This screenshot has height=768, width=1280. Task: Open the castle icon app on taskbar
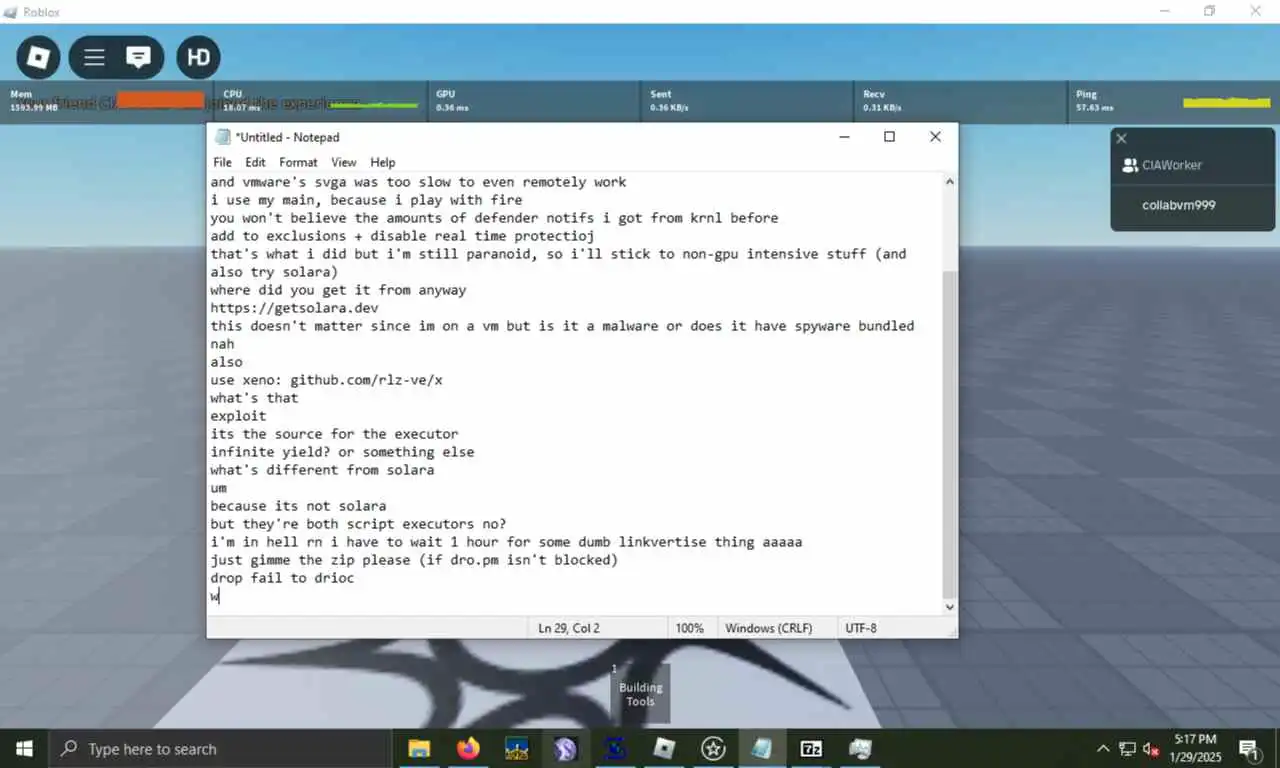(517, 748)
